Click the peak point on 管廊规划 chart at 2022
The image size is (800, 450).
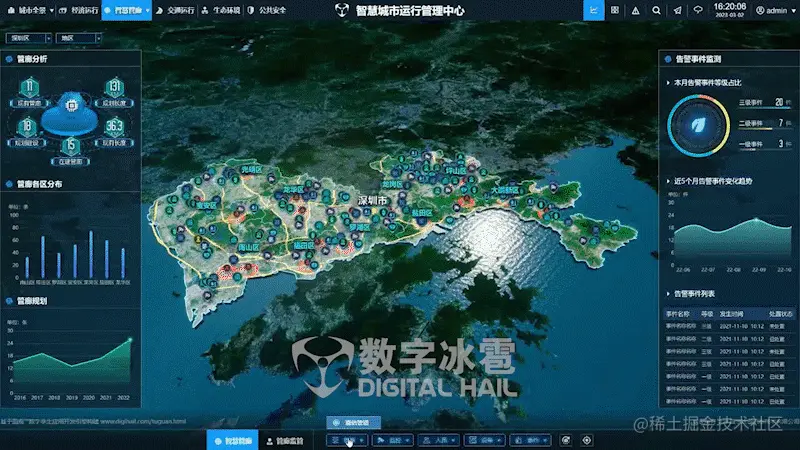click(130, 339)
